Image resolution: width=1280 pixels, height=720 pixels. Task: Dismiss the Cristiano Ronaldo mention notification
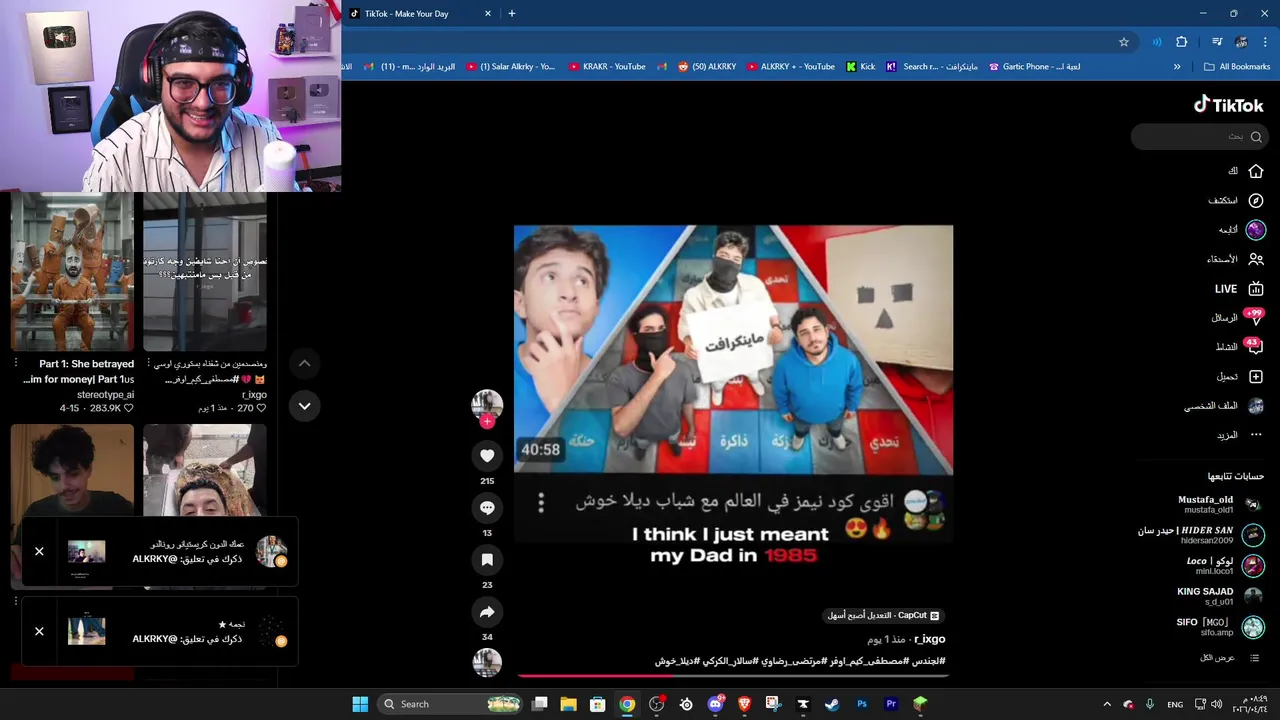point(39,551)
